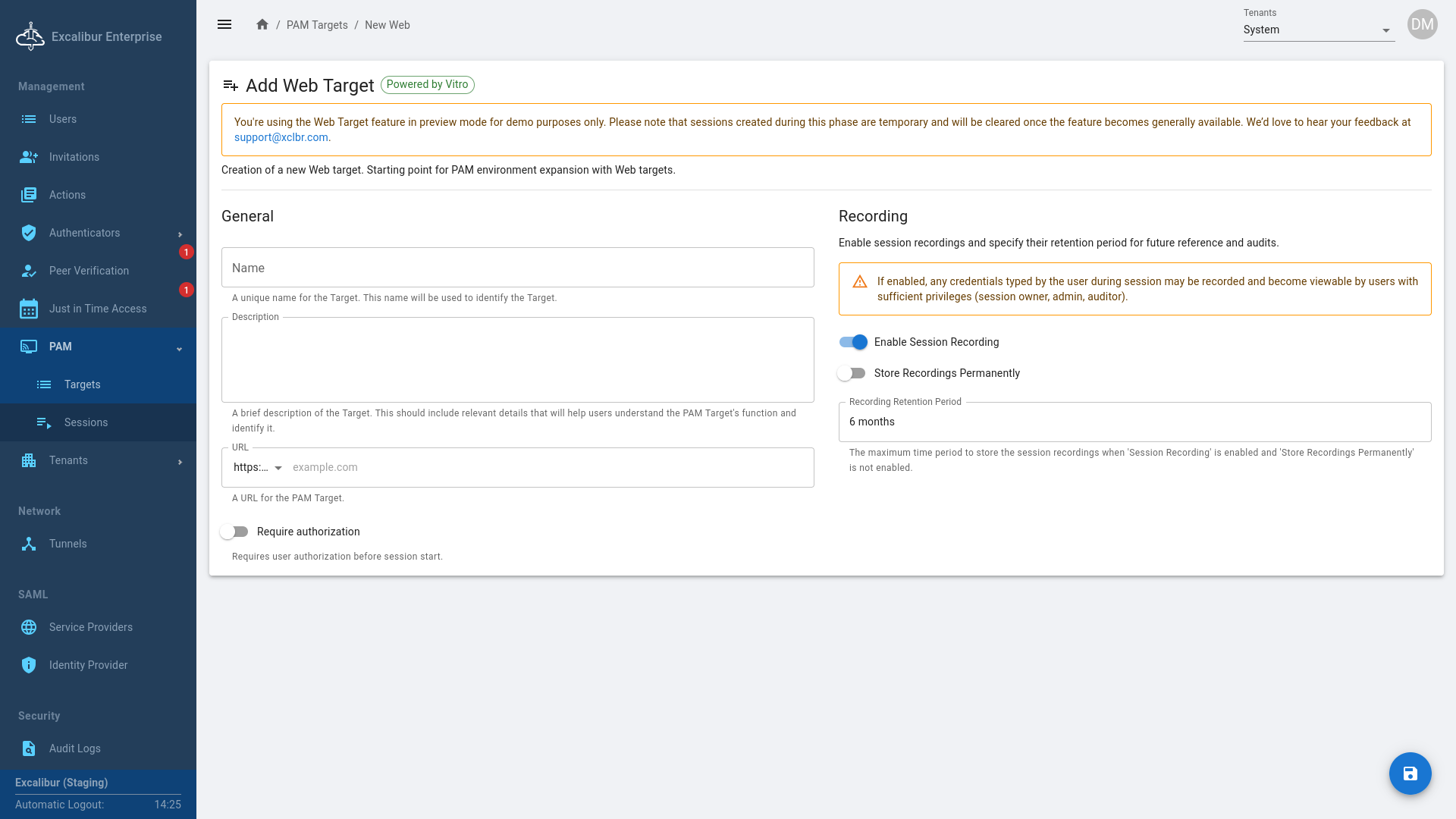The width and height of the screenshot is (1456, 819).
Task: Click the Audit Logs document icon
Action: click(x=29, y=748)
